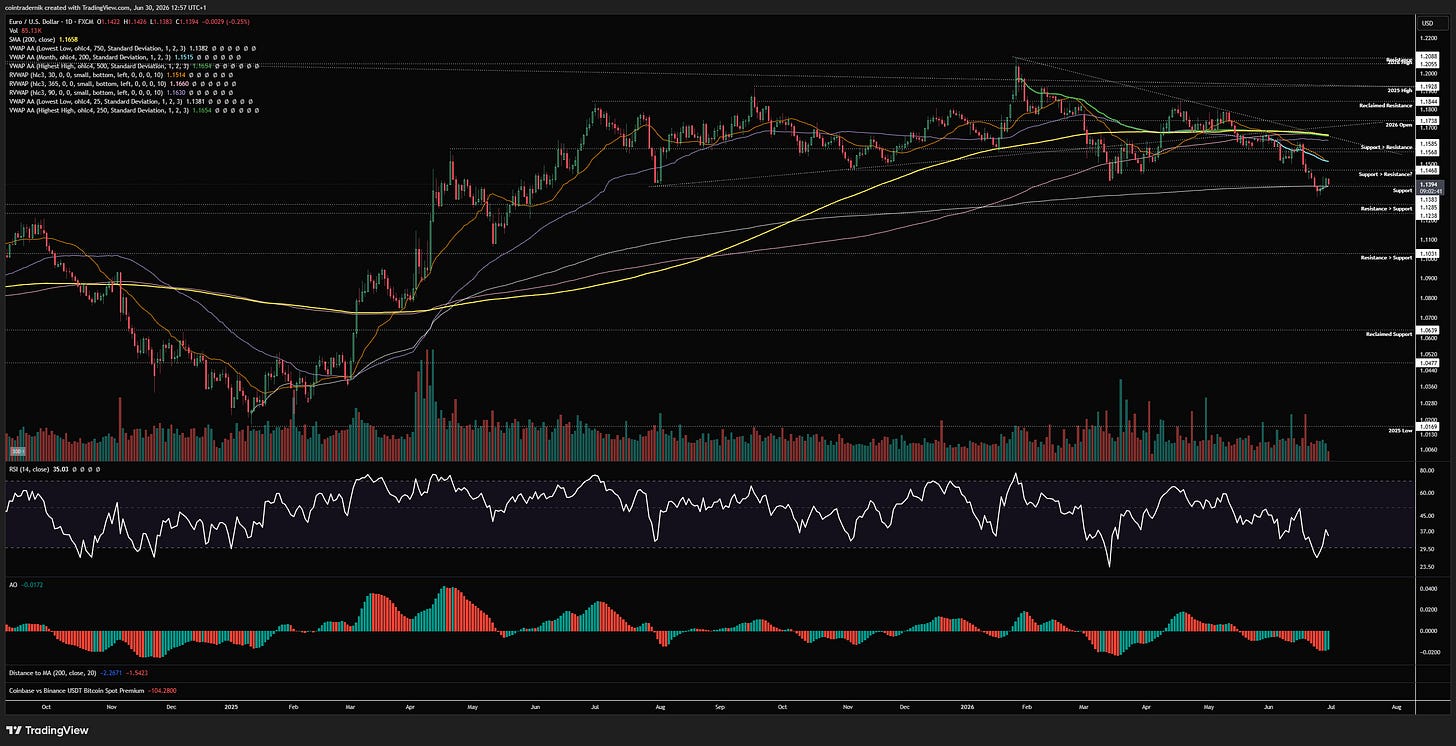
Task: Select the VWAP AA Lowest Low 25 legend
Action: point(129,101)
